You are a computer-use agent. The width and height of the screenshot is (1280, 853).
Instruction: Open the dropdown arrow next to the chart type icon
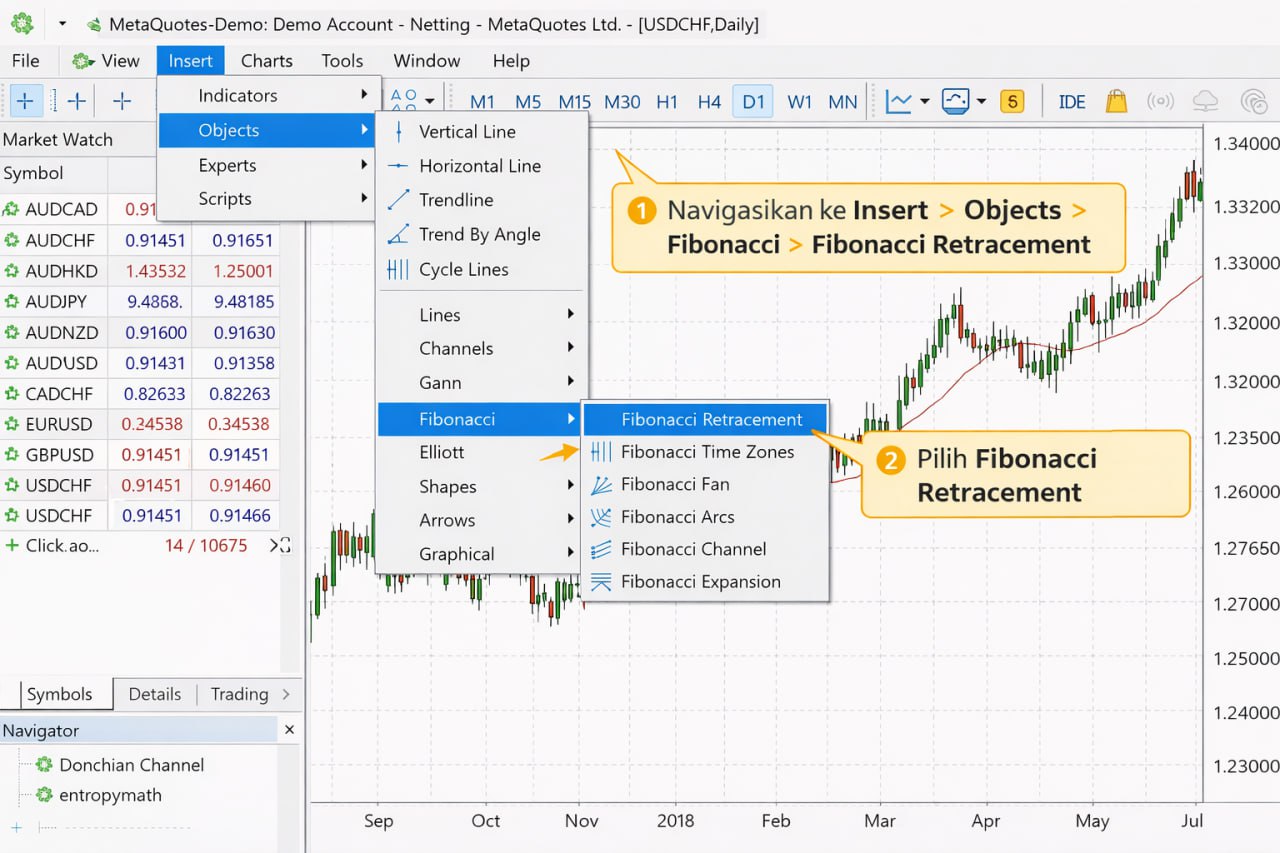point(925,101)
